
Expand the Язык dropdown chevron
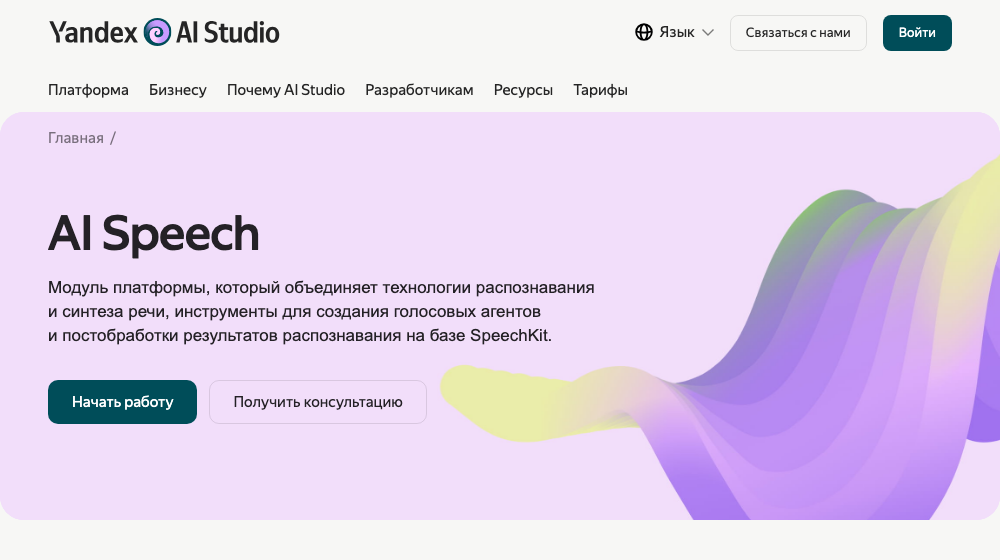[x=707, y=33]
